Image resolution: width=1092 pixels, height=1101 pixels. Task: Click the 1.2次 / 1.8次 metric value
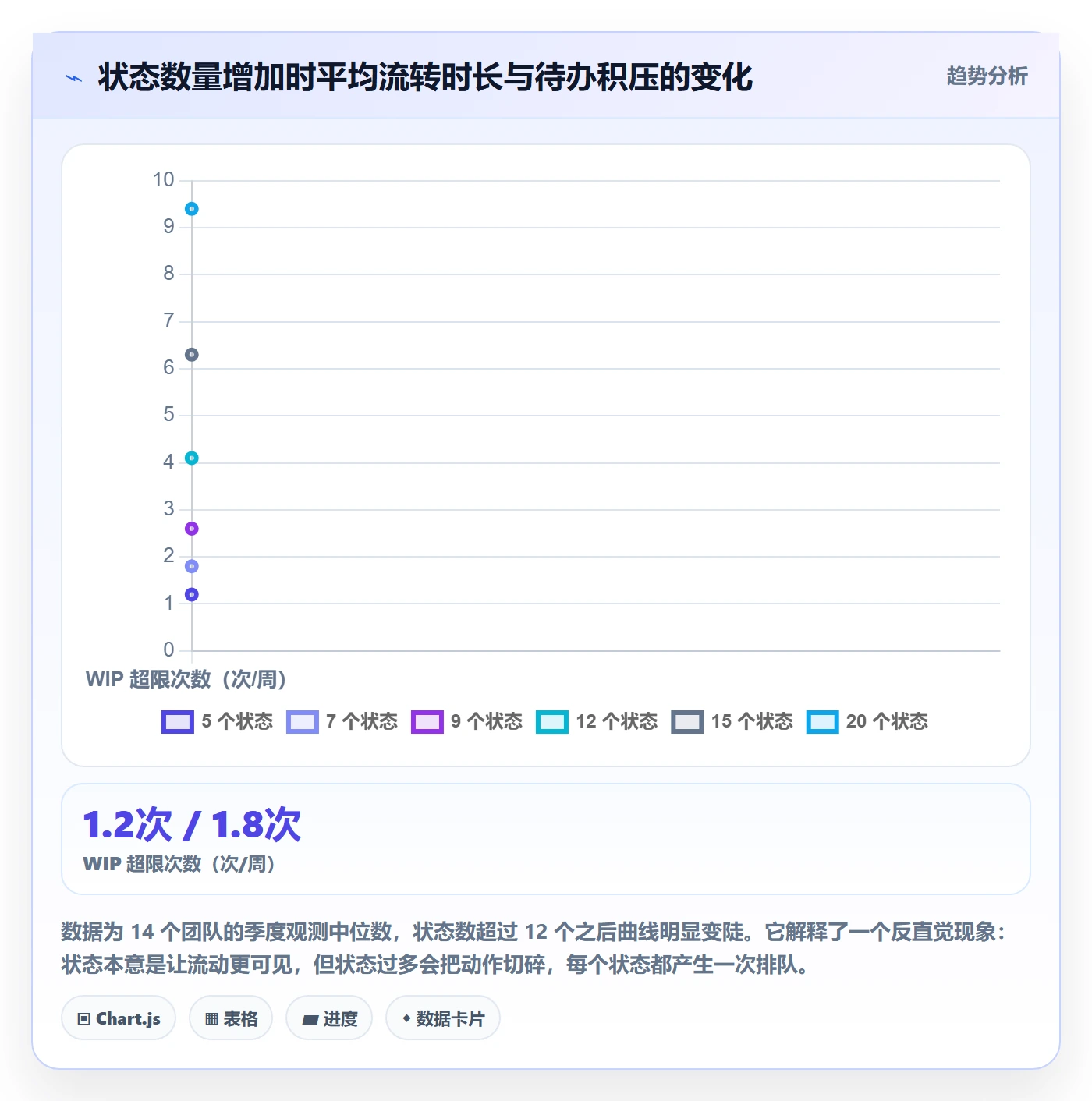192,825
